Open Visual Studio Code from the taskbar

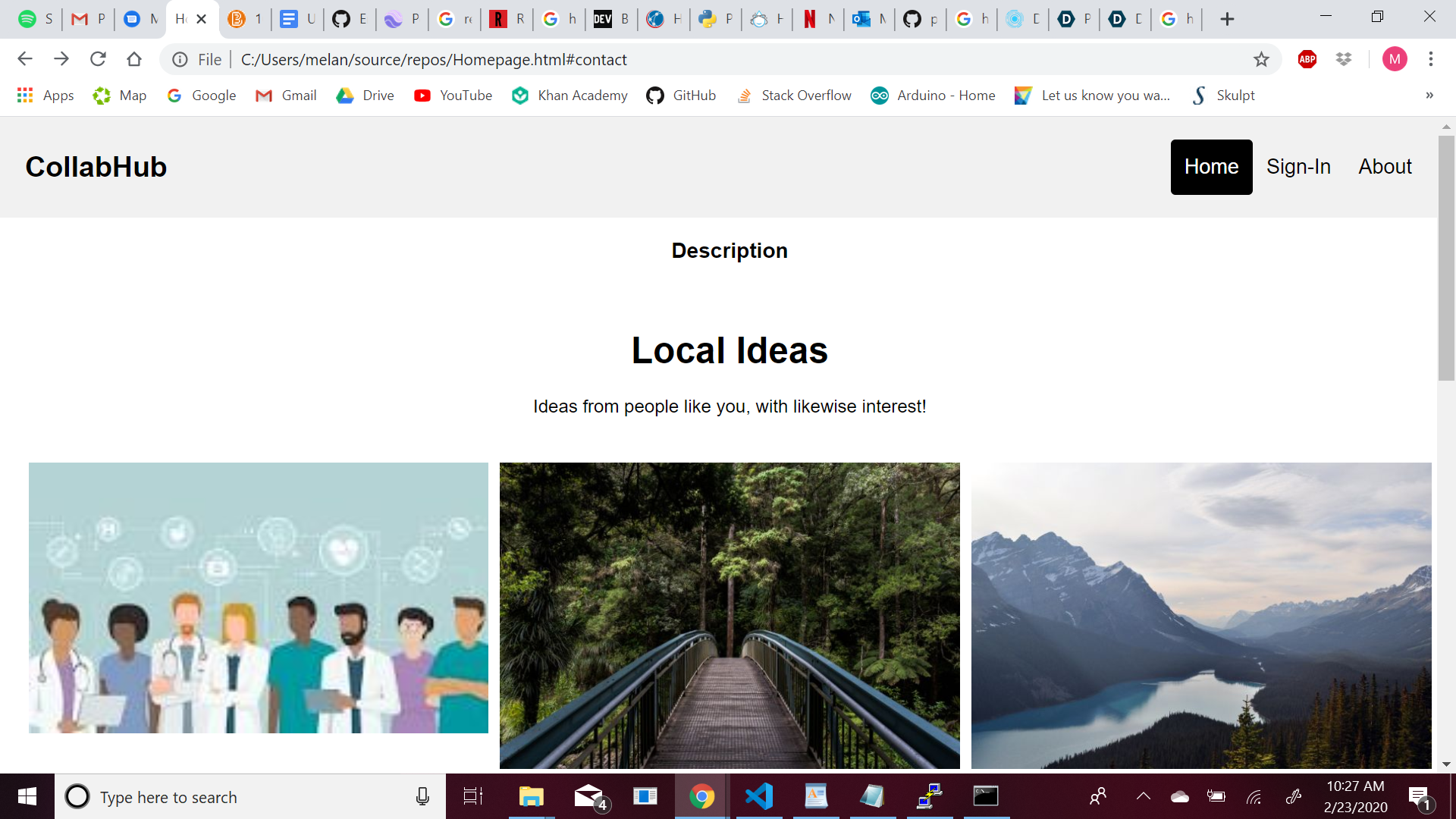[758, 796]
